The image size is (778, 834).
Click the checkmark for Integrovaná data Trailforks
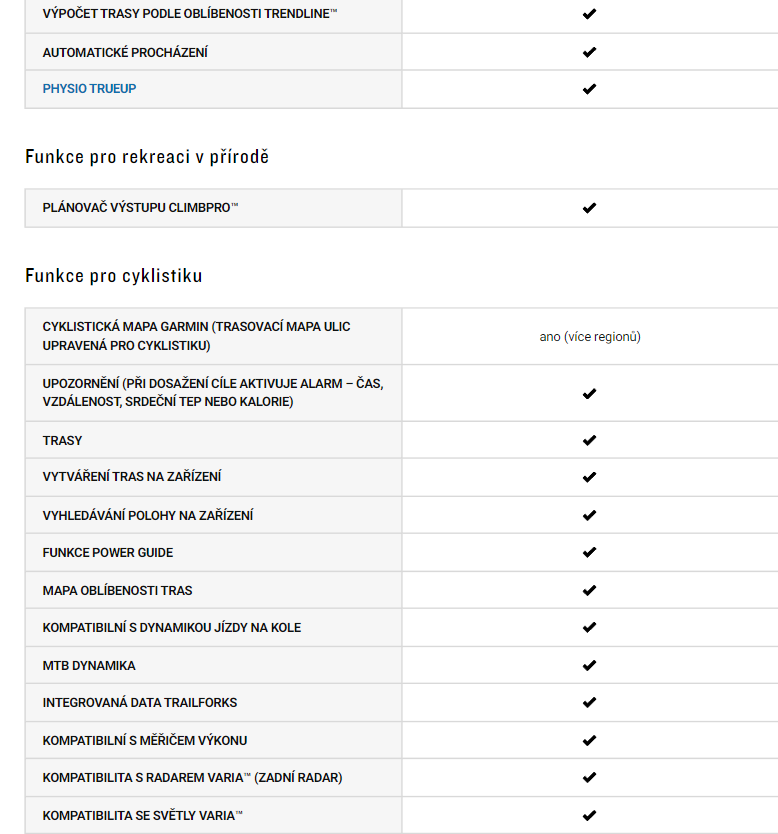click(x=589, y=703)
